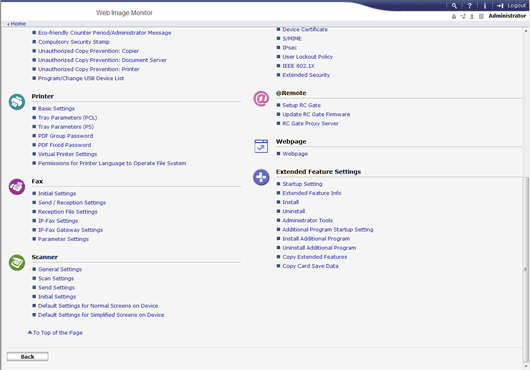Open Startup Setting link
Viewport: 530px width, 370px height.
point(302,184)
